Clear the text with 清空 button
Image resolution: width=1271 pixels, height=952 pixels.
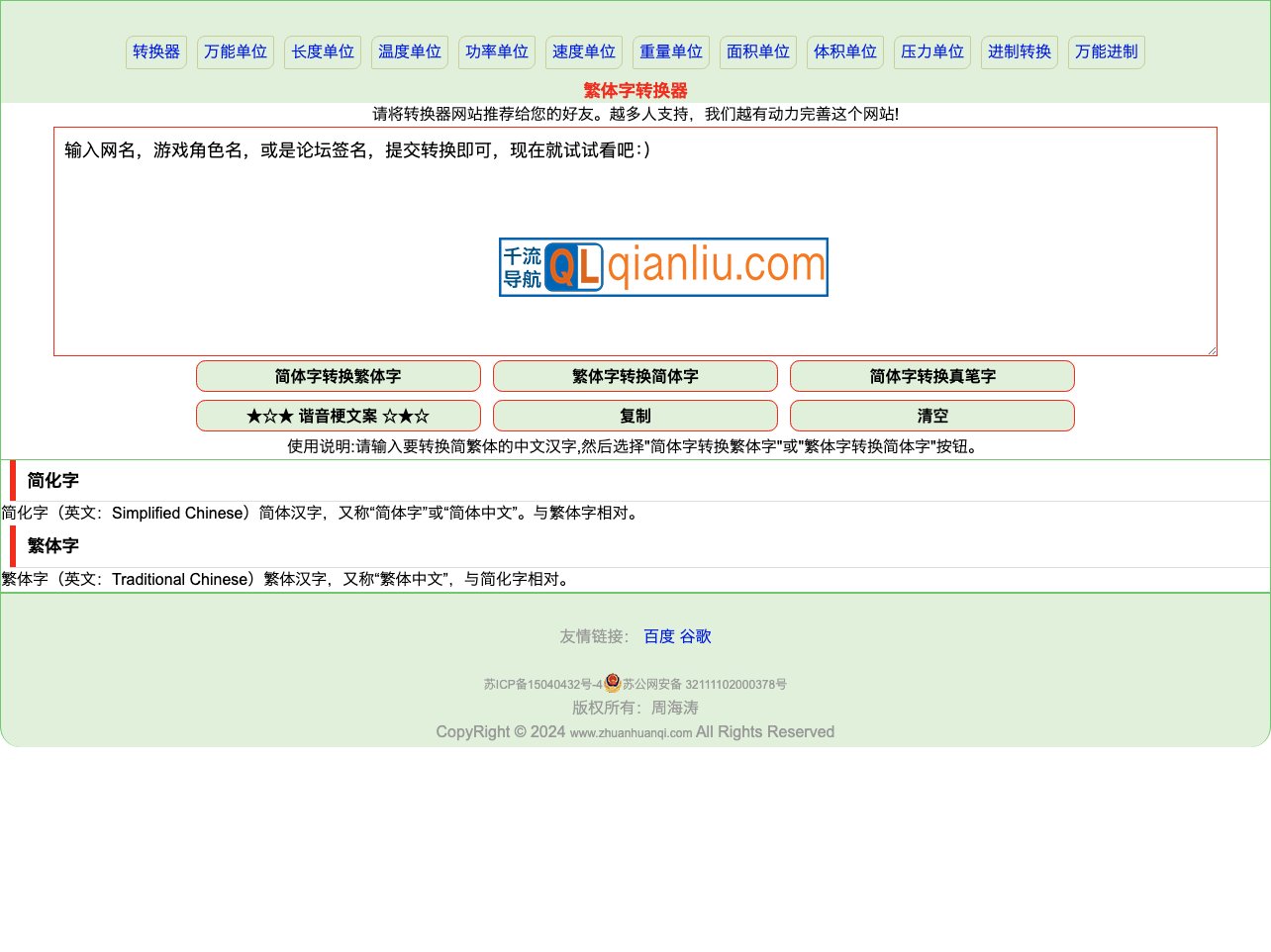(x=932, y=416)
